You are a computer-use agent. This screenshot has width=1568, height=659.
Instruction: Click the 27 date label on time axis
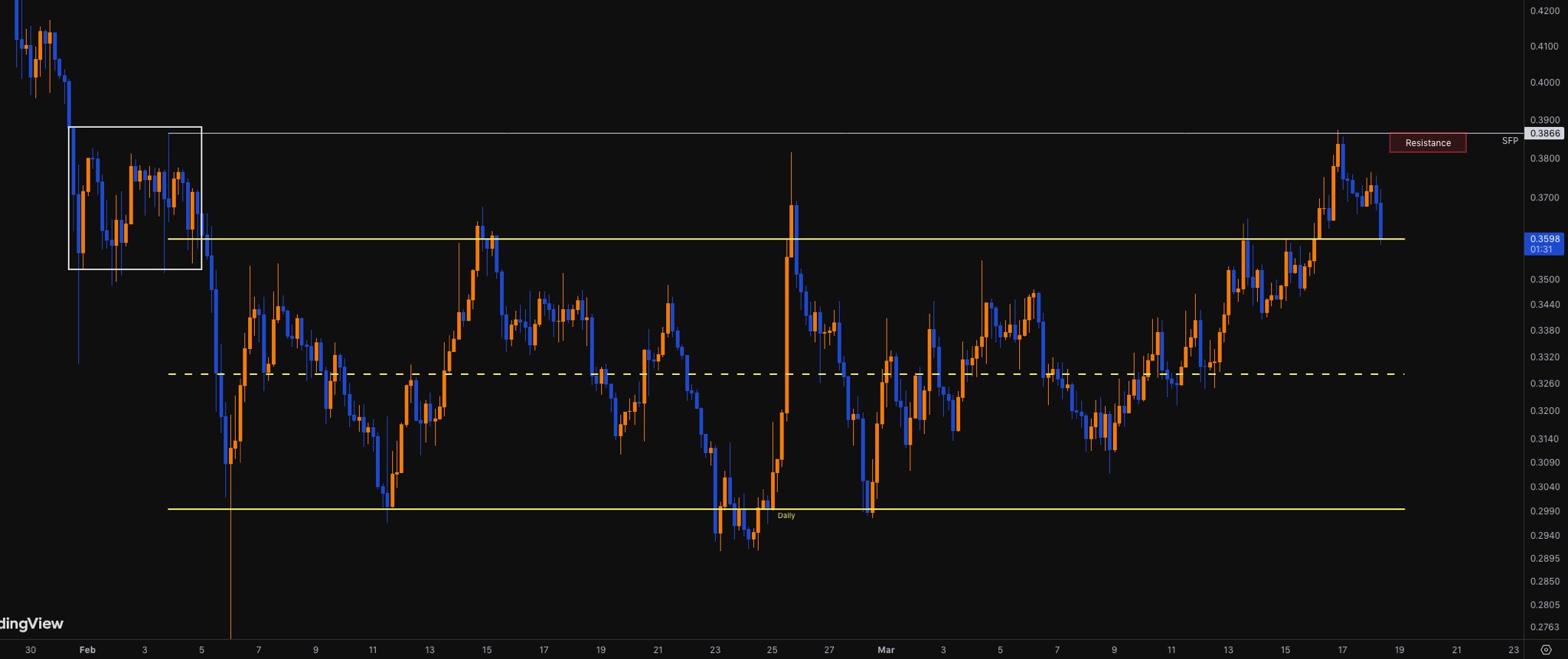[x=829, y=650]
